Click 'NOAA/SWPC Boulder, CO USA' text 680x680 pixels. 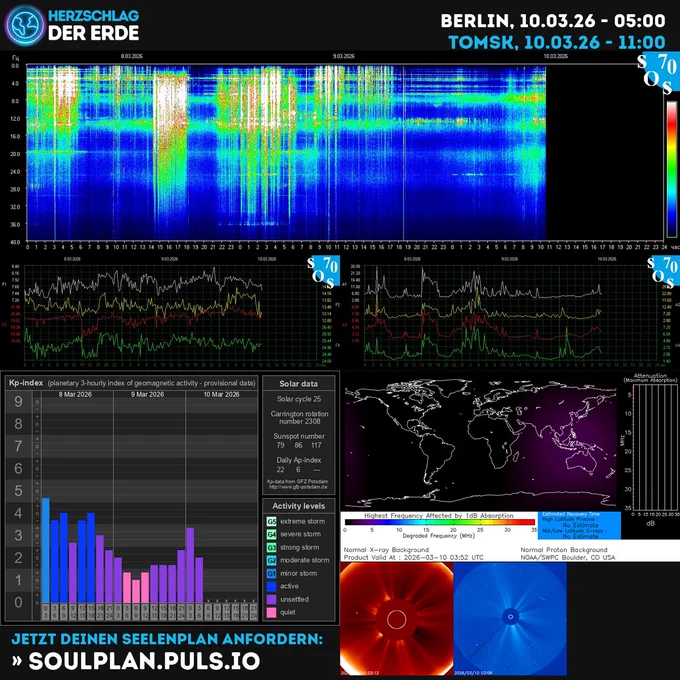tap(568, 557)
